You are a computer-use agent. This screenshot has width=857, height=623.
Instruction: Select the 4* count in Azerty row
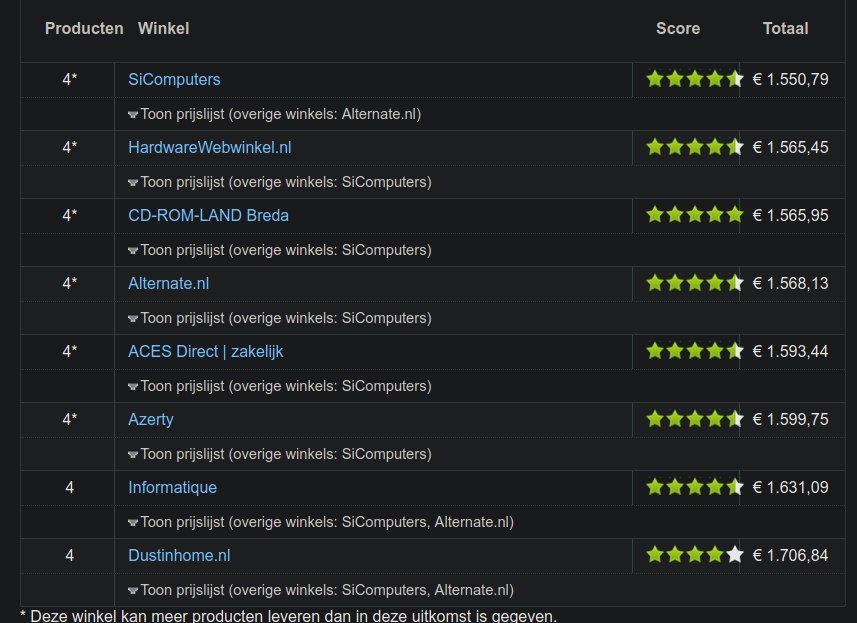coord(69,420)
